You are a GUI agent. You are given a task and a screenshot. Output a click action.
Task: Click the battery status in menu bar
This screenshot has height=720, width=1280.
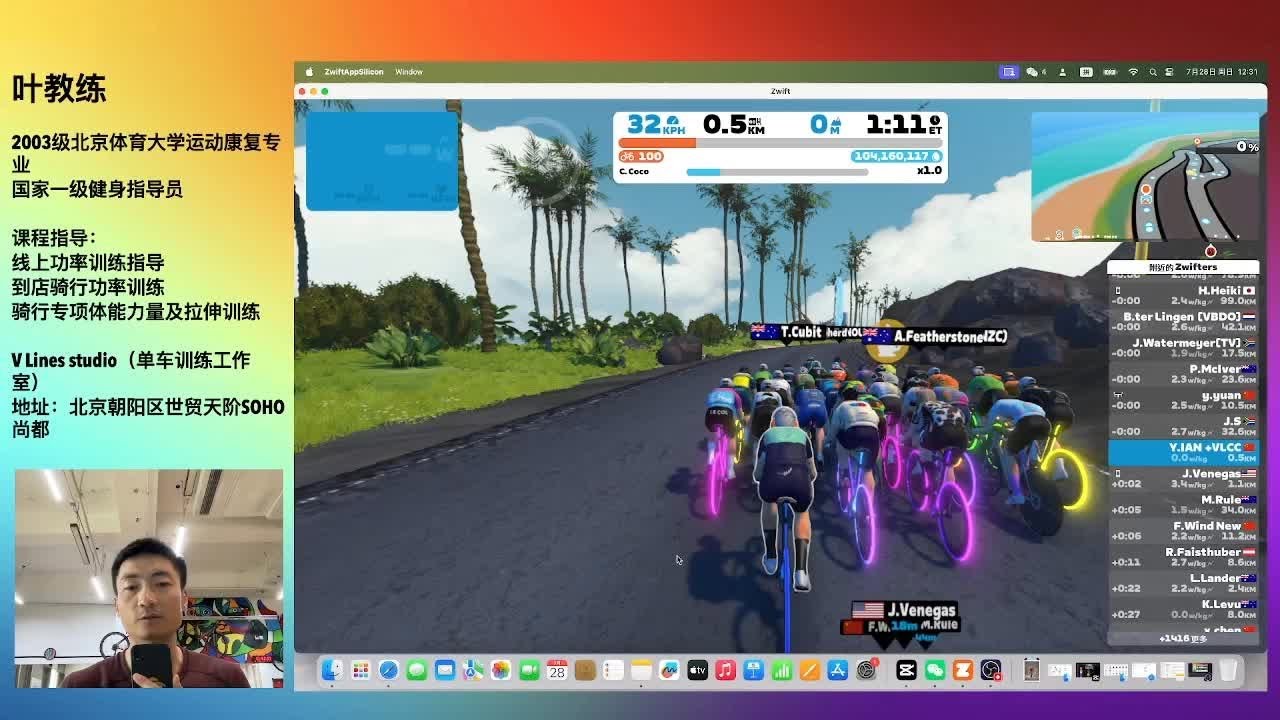1108,72
